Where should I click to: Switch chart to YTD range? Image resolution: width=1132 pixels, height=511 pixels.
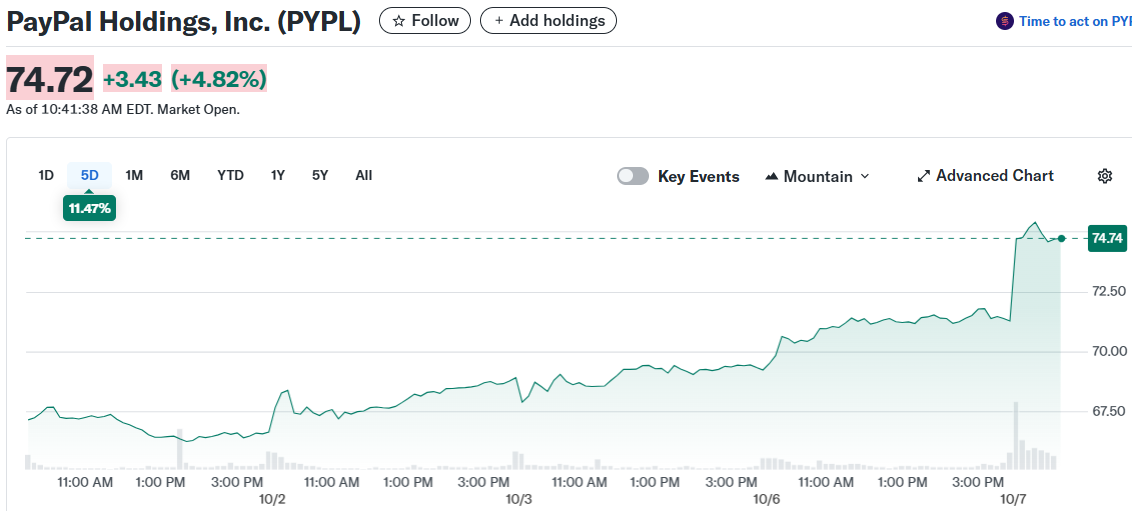click(x=230, y=175)
